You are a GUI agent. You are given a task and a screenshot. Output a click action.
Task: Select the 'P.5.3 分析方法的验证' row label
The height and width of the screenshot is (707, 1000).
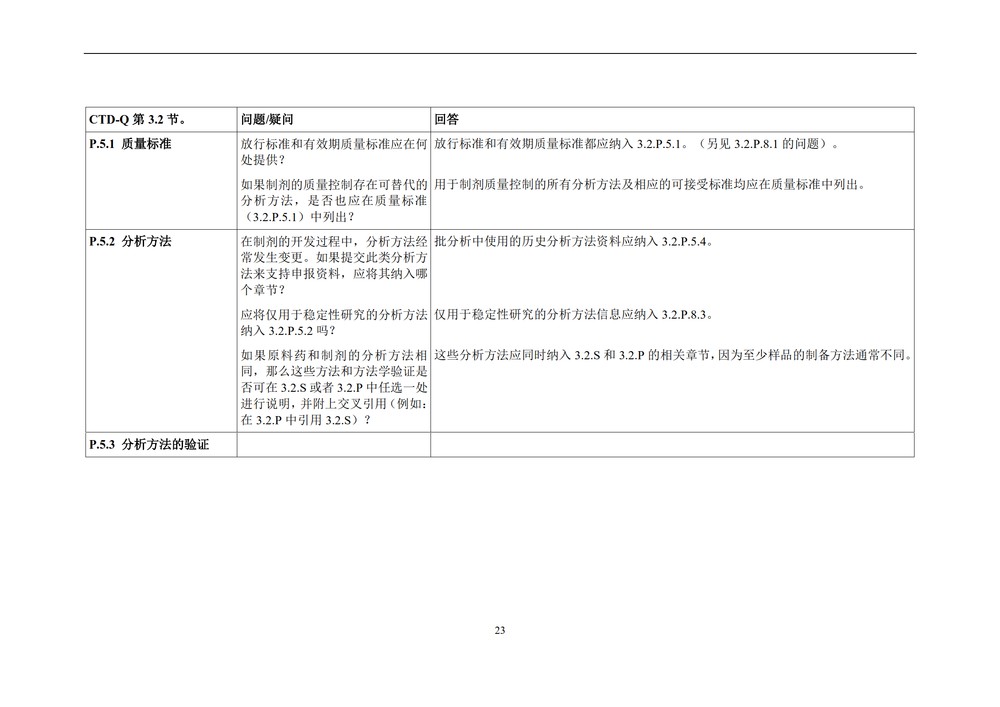point(149,445)
